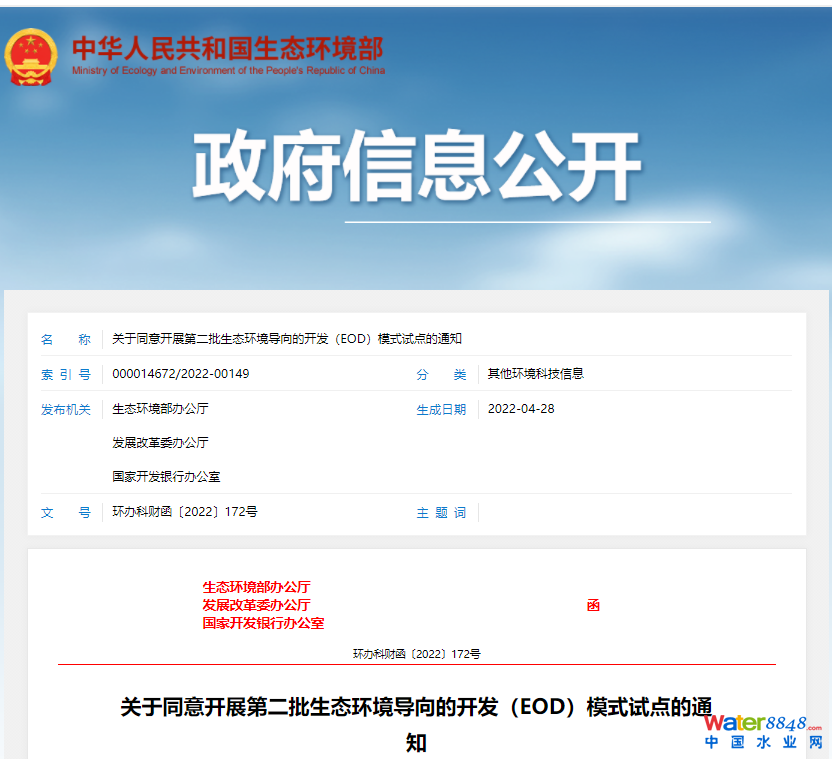Click the 生成日期 field label
The height and width of the screenshot is (759, 832).
point(441,409)
